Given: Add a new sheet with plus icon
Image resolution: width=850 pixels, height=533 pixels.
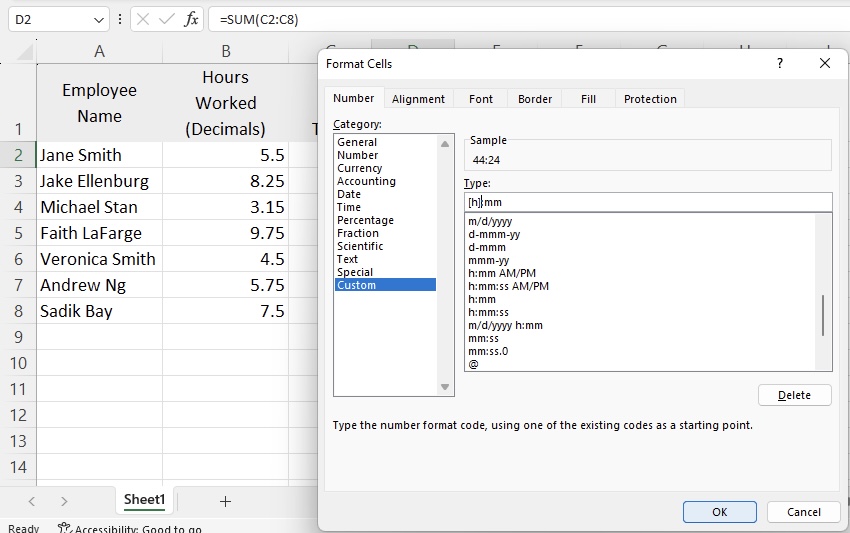Looking at the screenshot, I should coord(226,502).
